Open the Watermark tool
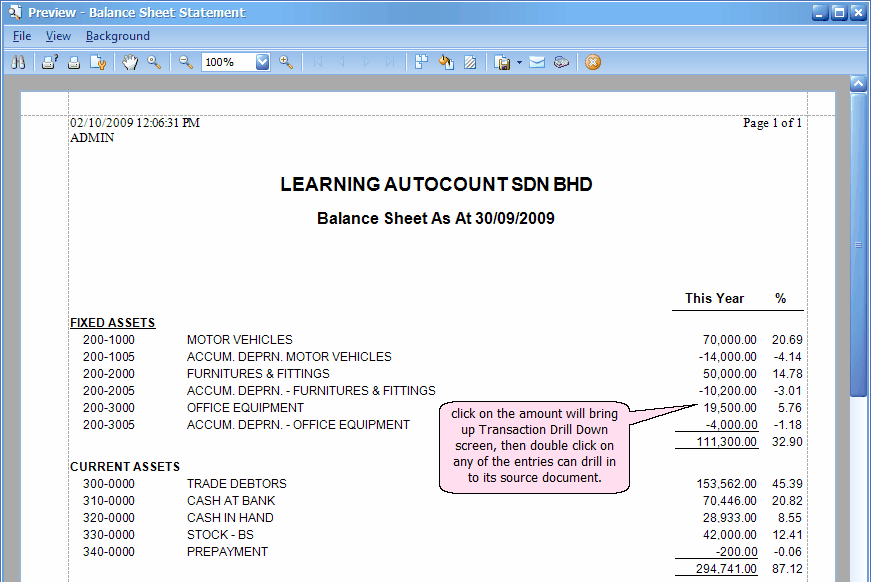This screenshot has height=582, width=871. click(x=470, y=62)
